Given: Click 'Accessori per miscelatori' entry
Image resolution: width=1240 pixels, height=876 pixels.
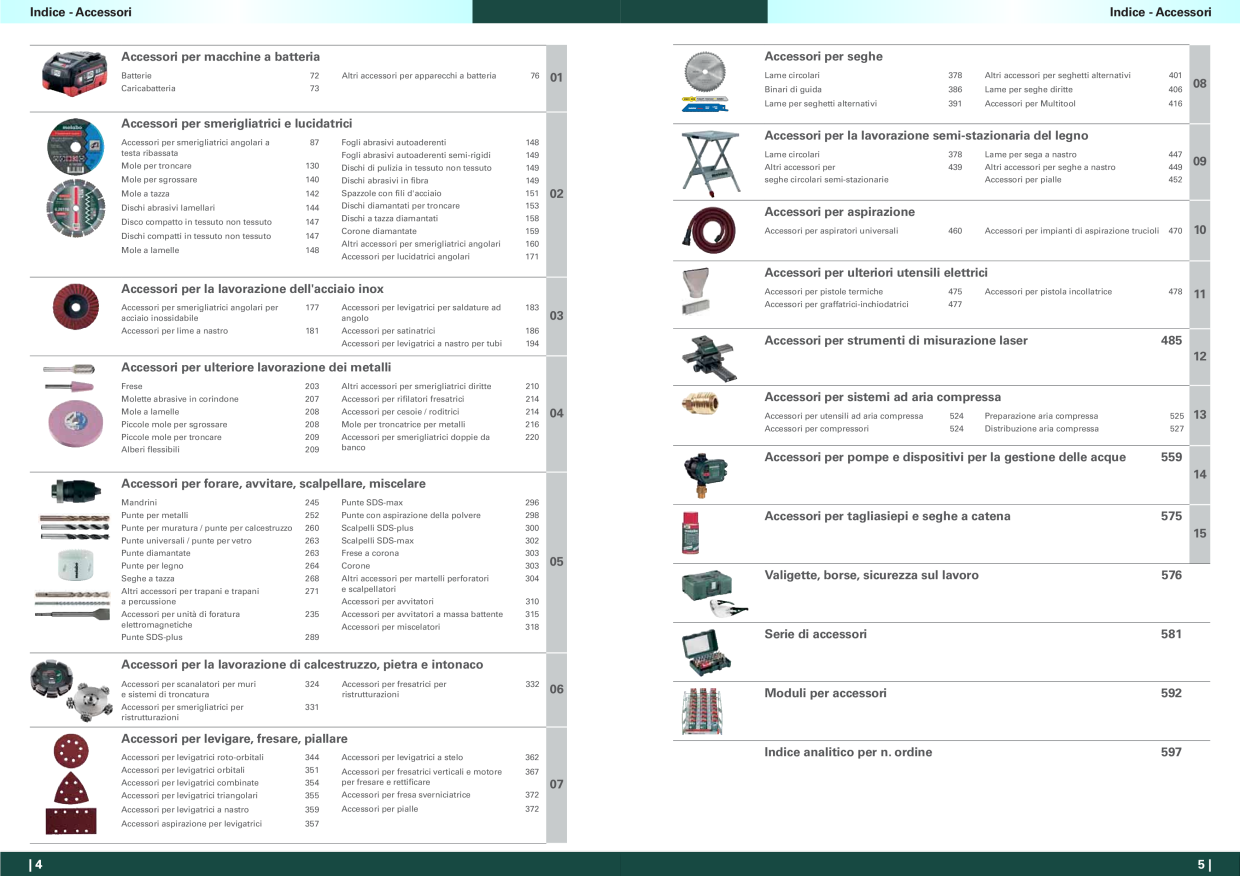Looking at the screenshot, I should click(390, 627).
